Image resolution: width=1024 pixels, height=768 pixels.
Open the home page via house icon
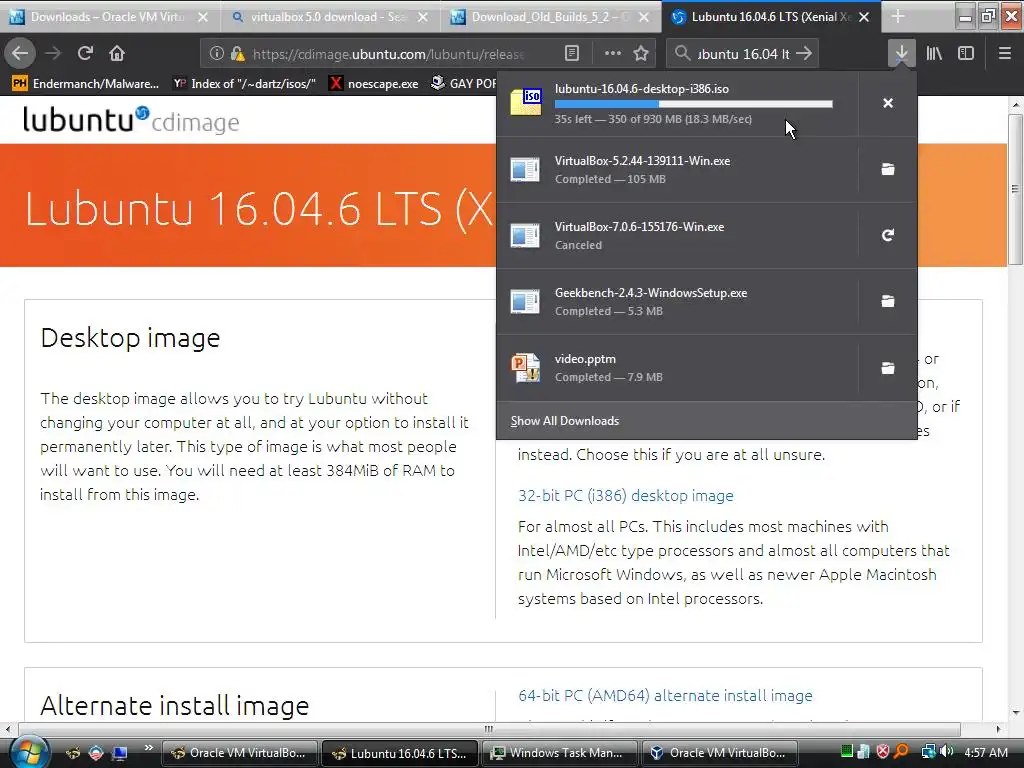click(117, 54)
